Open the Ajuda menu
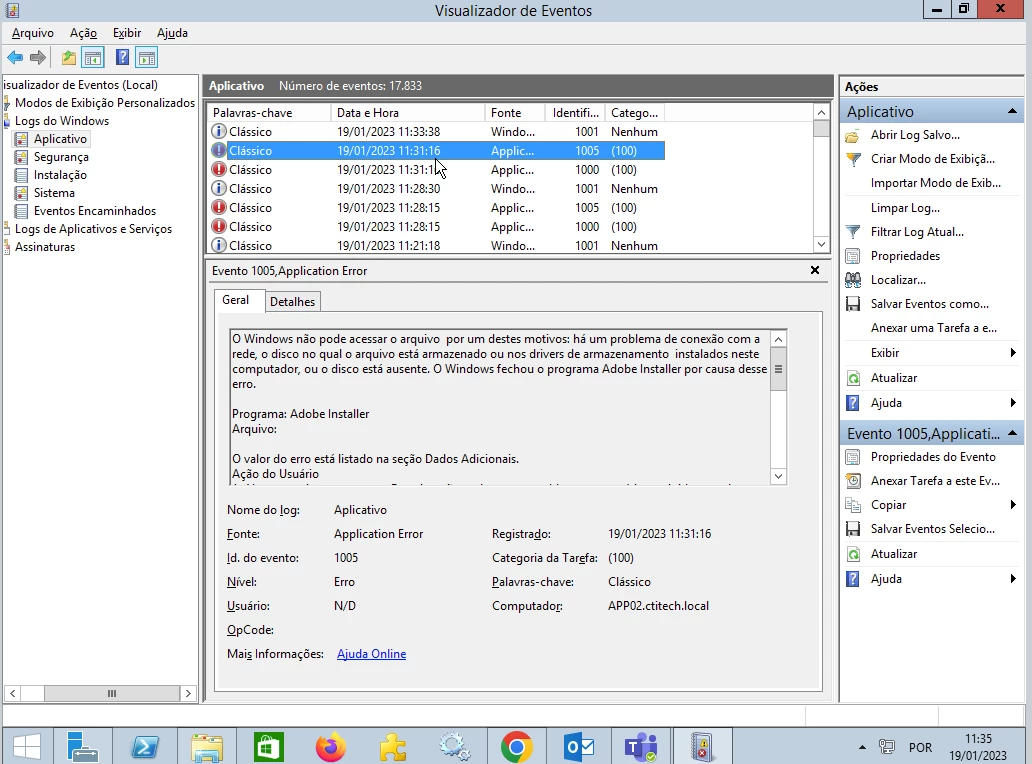This screenshot has width=1032, height=764. [172, 33]
